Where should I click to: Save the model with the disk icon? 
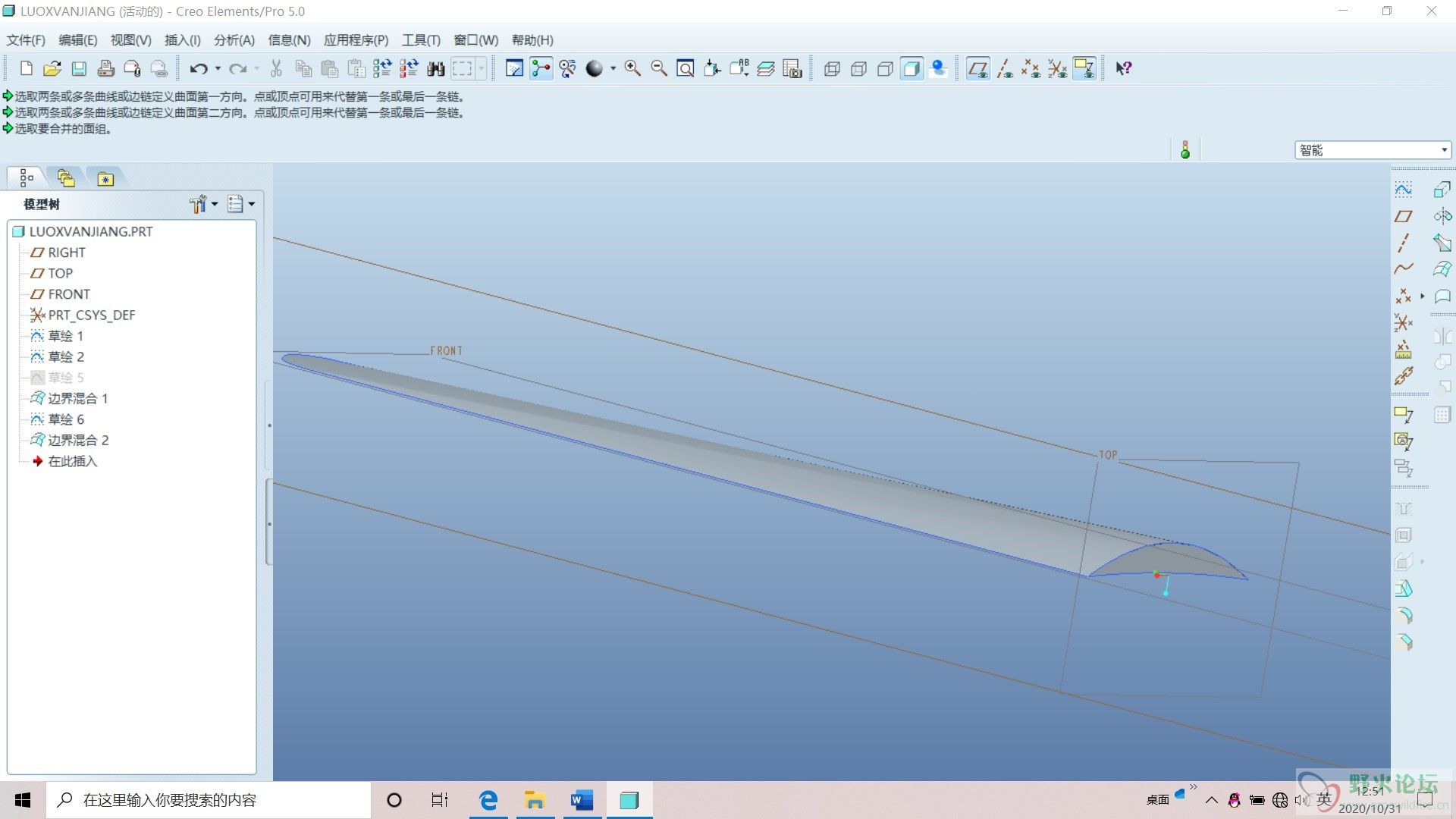pos(79,69)
